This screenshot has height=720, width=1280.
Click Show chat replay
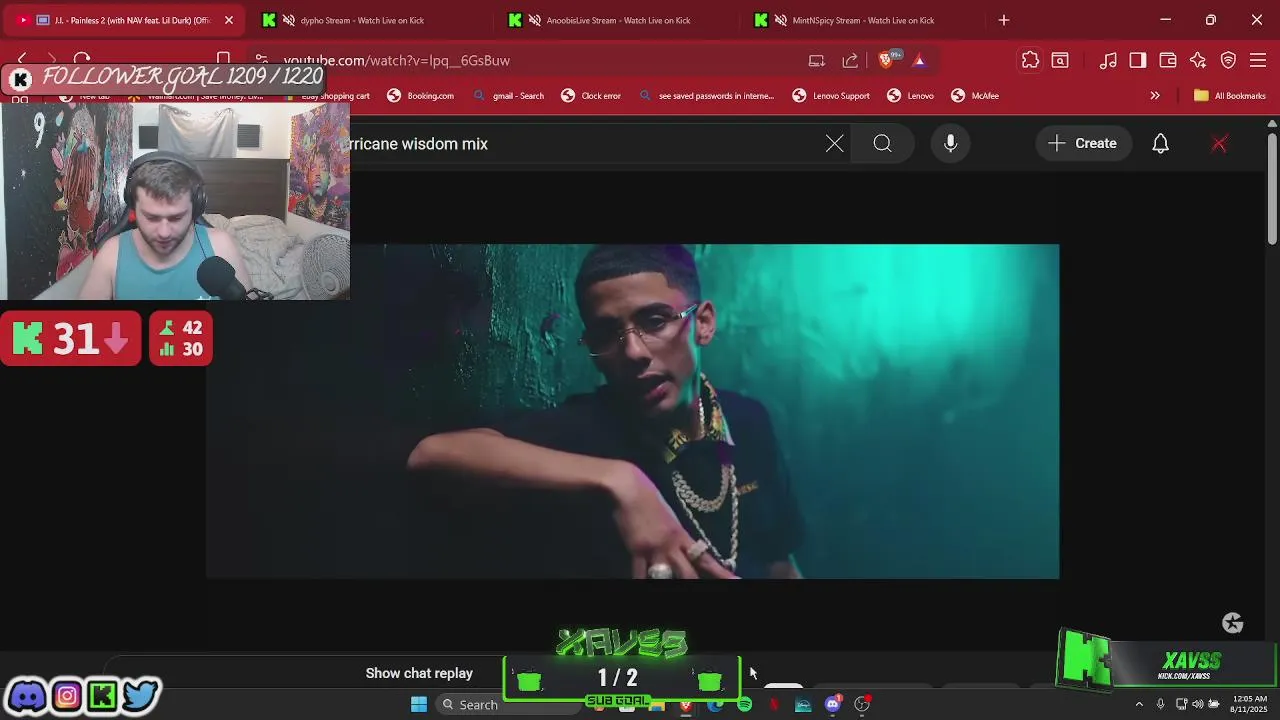[419, 673]
